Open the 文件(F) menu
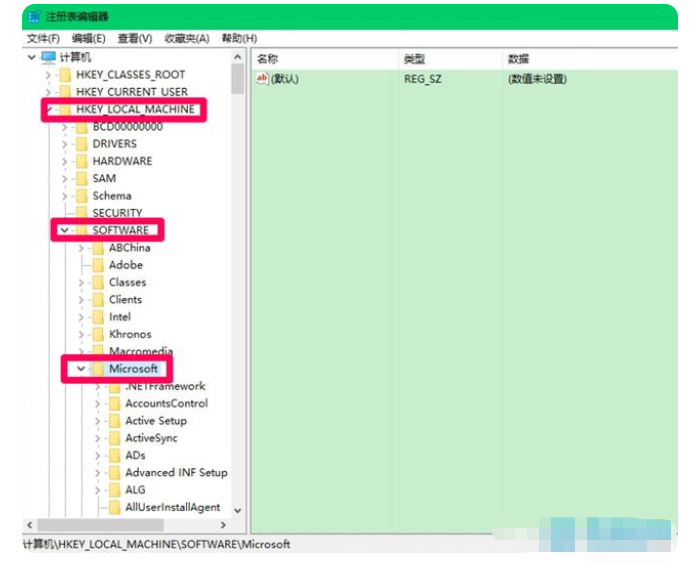 (x=43, y=39)
